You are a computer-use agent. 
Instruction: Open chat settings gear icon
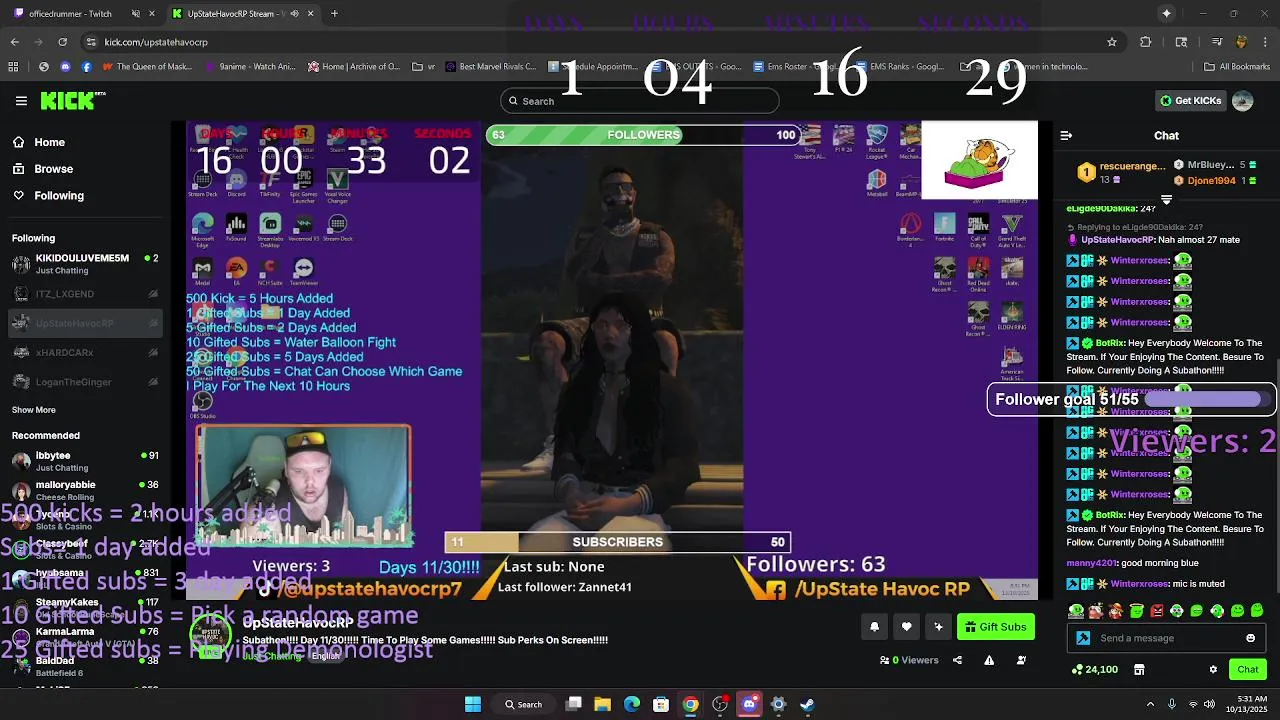[1213, 670]
